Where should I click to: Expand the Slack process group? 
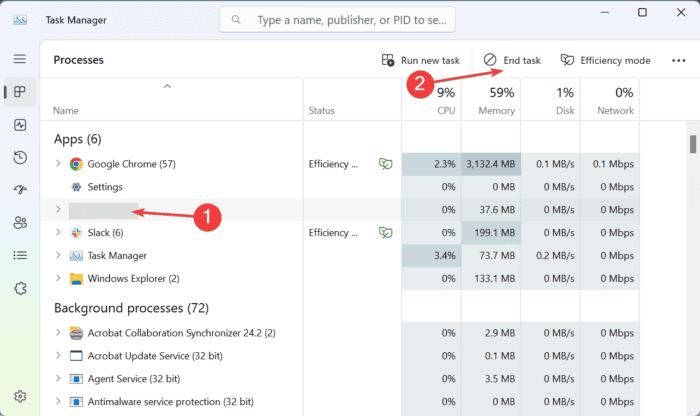(x=58, y=232)
